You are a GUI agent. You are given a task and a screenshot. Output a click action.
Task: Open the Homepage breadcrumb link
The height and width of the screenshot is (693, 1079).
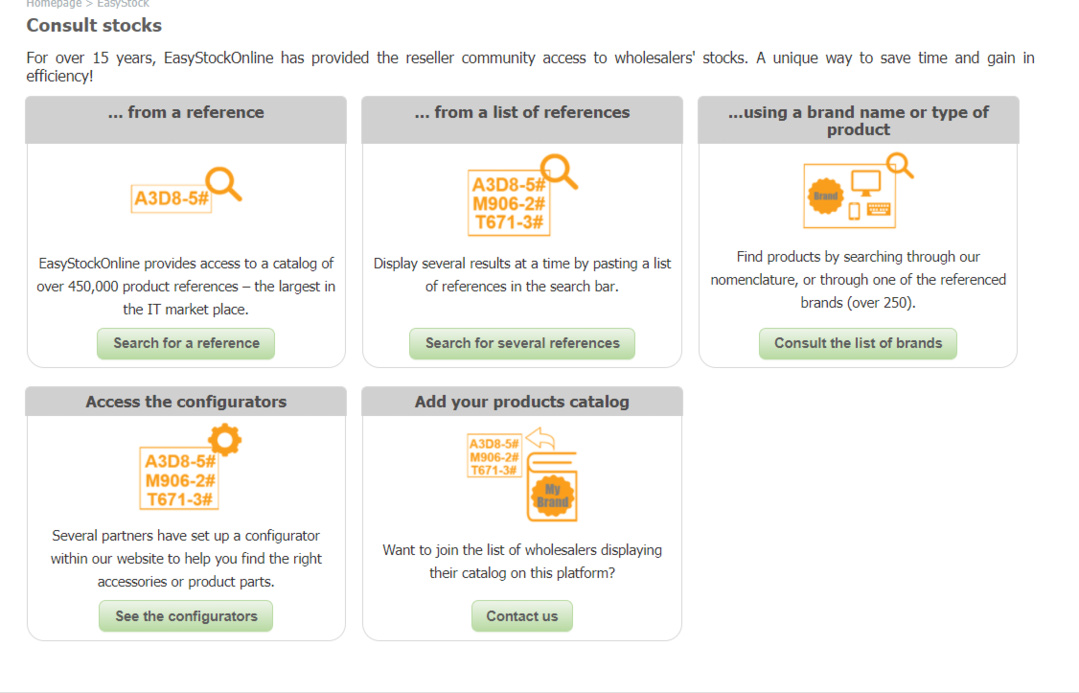click(54, 4)
